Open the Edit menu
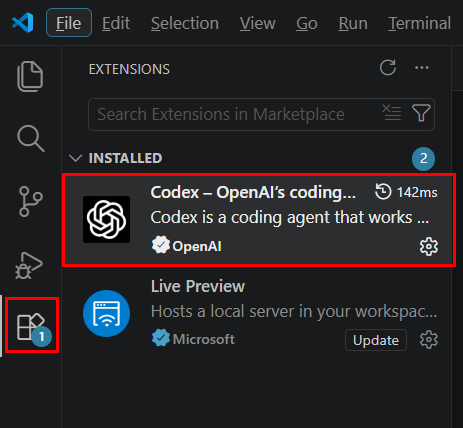 click(116, 23)
